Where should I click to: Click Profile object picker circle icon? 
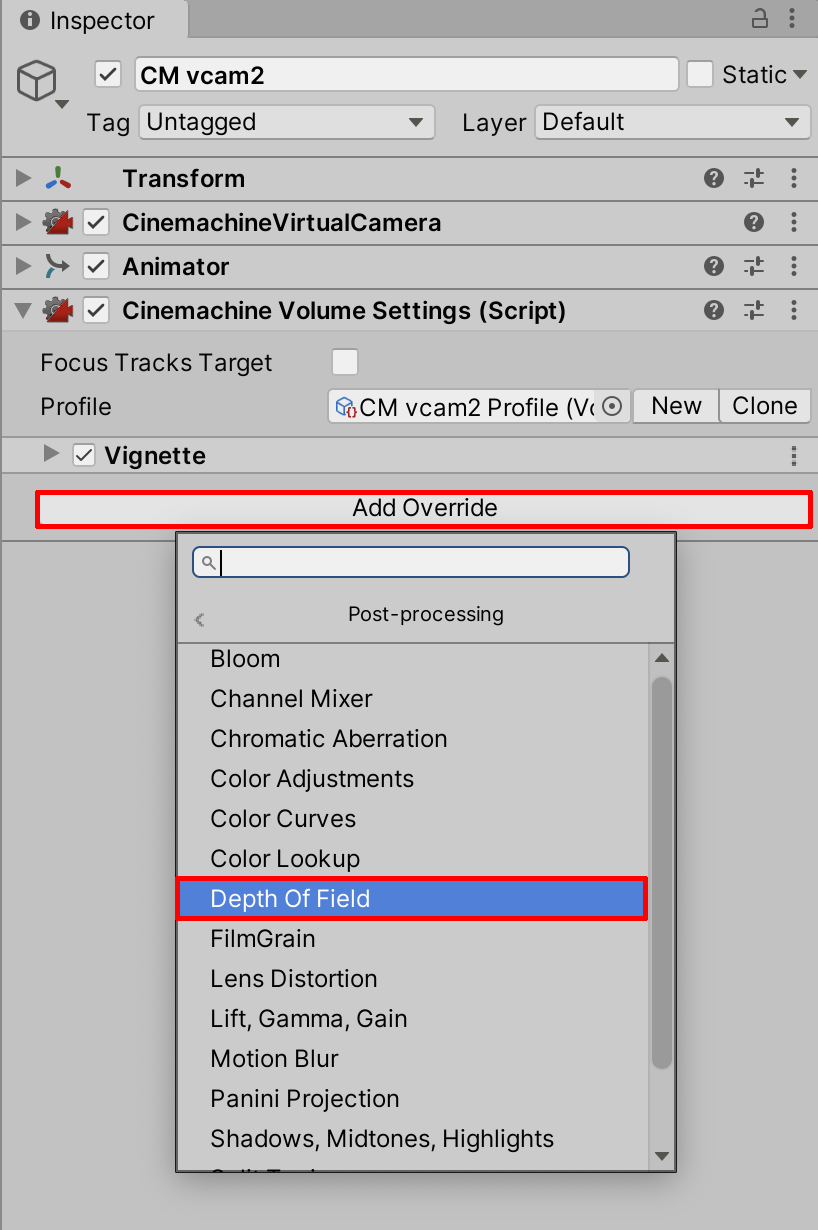click(614, 407)
